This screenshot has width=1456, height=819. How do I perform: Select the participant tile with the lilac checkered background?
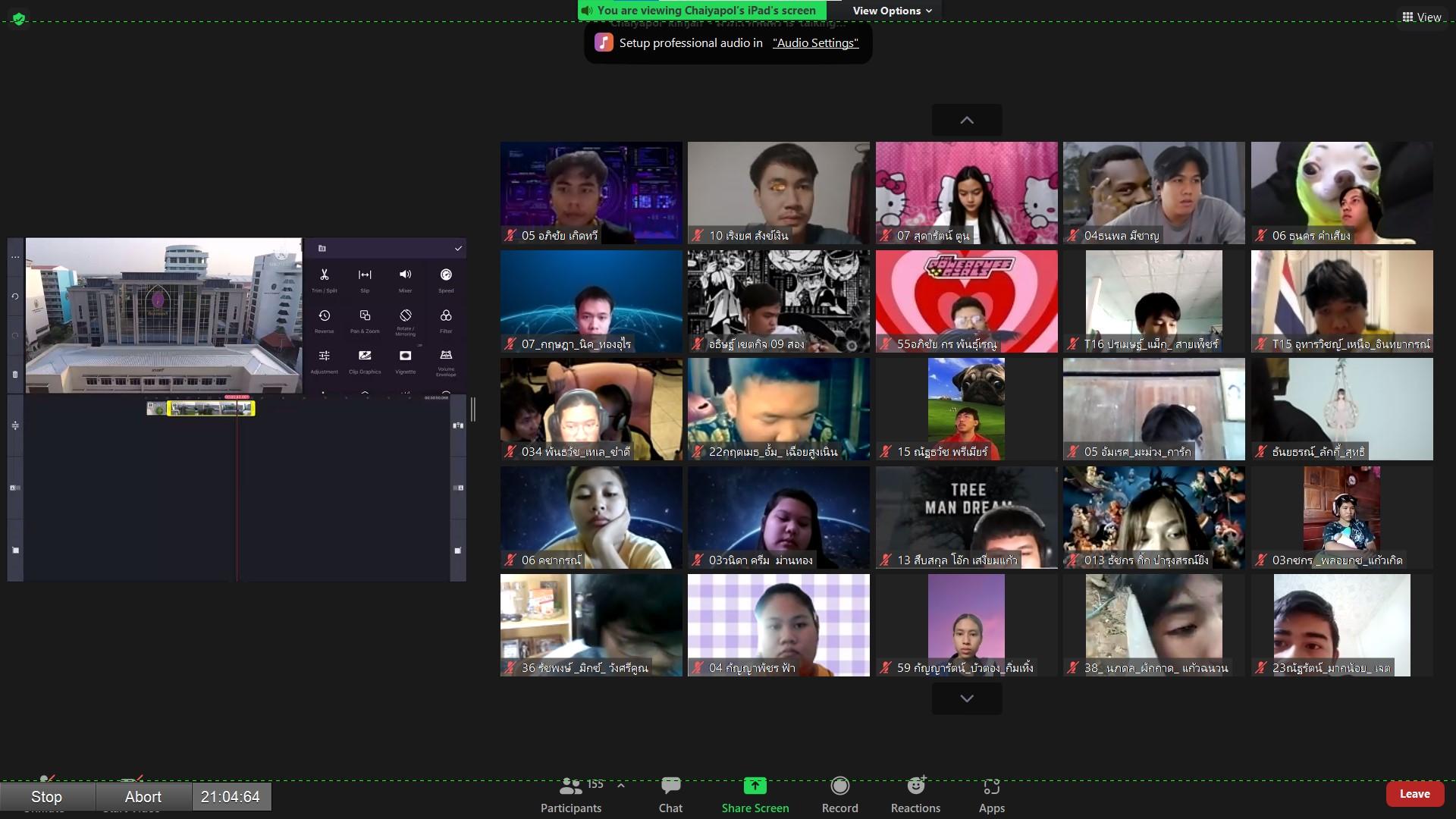pyautogui.click(x=779, y=625)
